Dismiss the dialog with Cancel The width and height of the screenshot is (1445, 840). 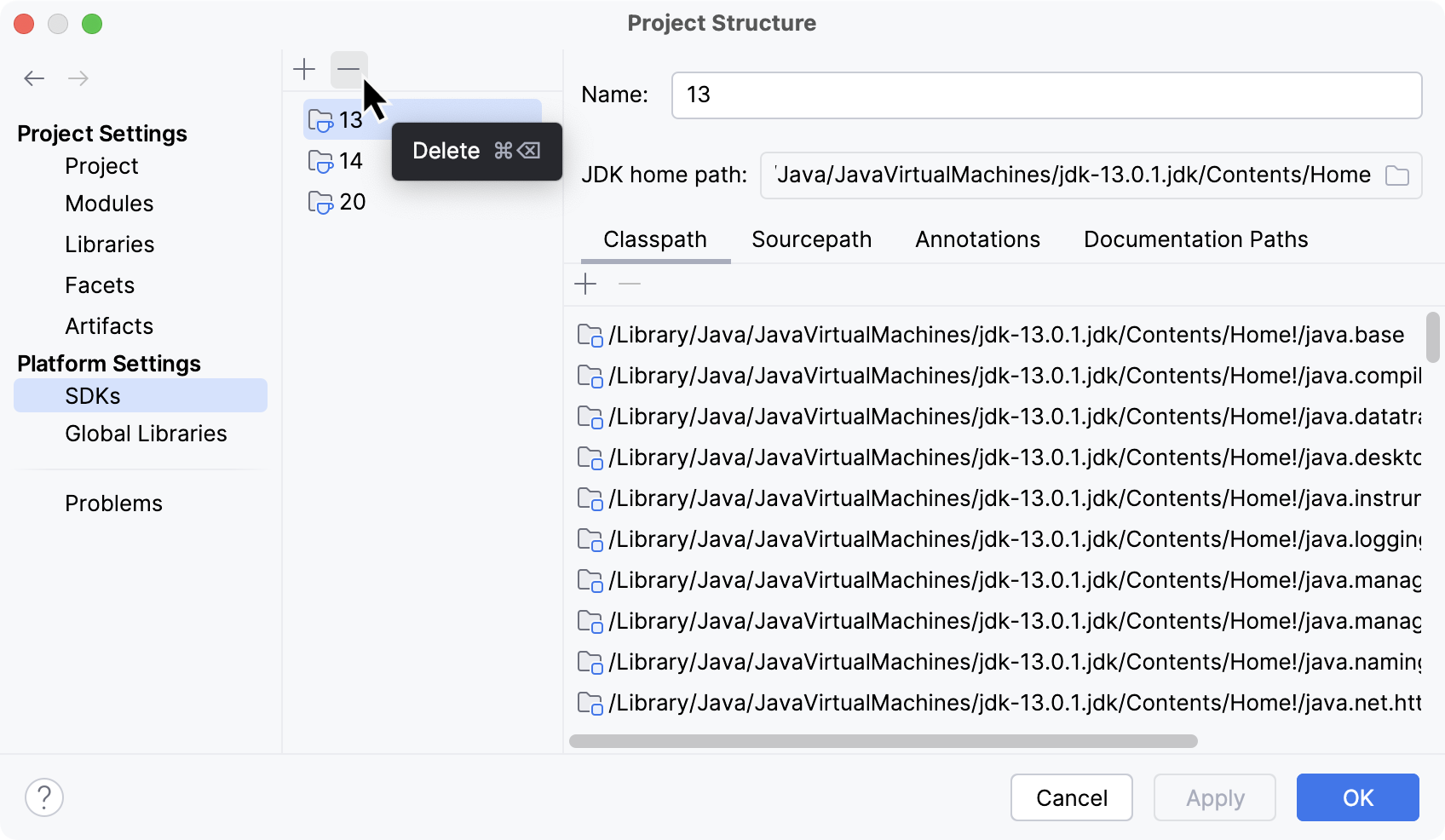pos(1071,797)
